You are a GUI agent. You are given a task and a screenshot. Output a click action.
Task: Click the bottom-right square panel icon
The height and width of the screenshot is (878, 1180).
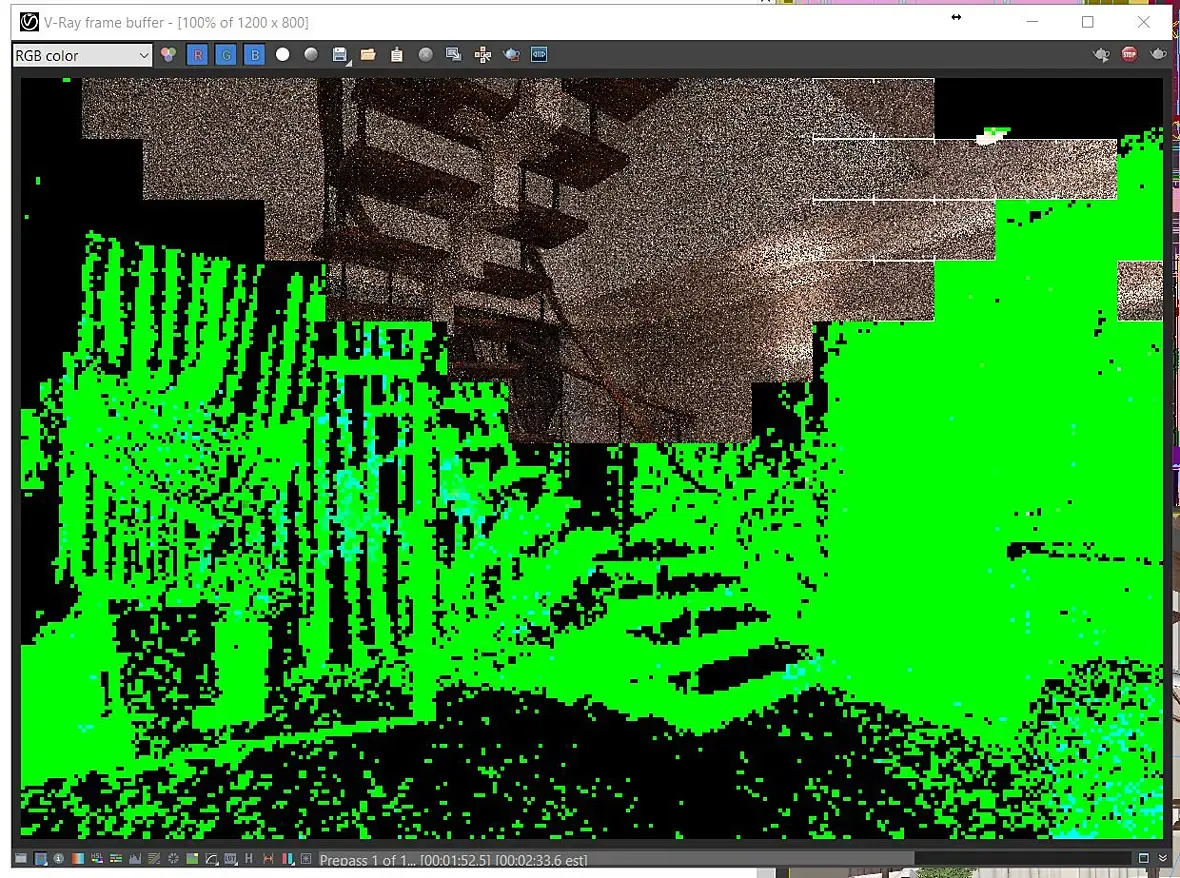1143,858
